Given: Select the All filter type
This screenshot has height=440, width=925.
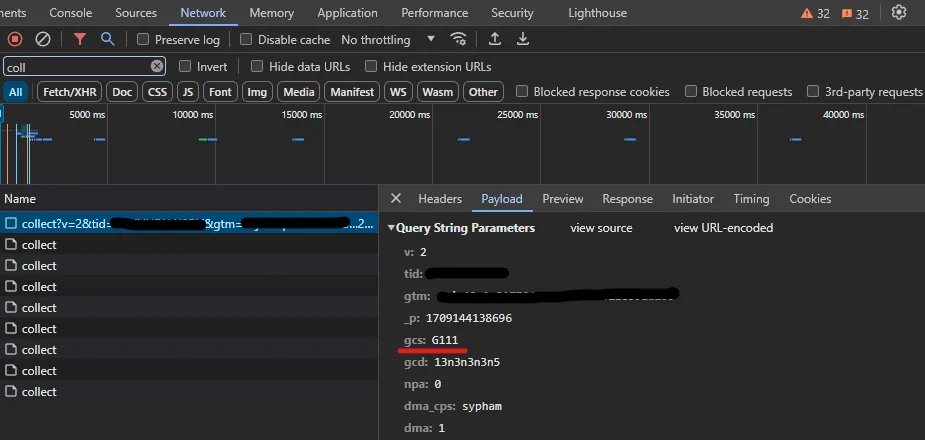Looking at the screenshot, I should [16, 91].
